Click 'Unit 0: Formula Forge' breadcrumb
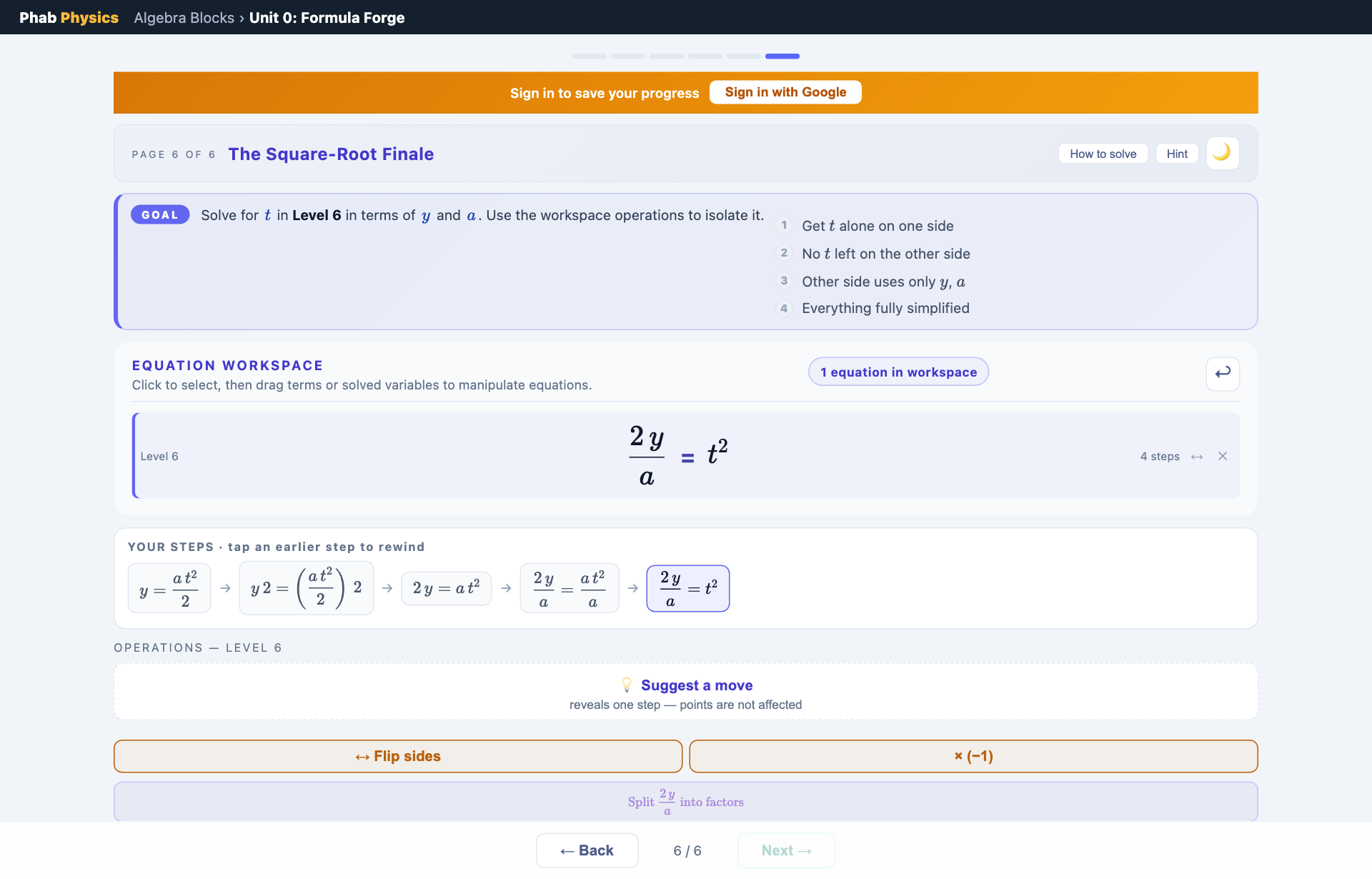The width and height of the screenshot is (1372, 879). point(327,18)
